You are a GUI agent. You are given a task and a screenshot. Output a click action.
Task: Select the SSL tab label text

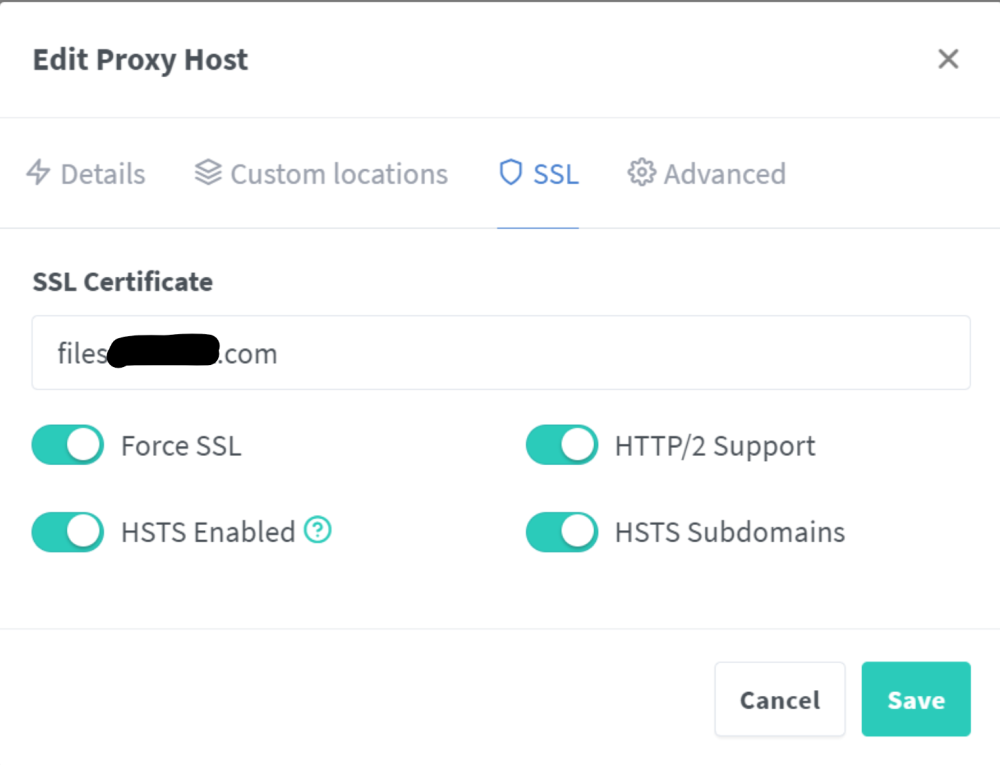(x=556, y=174)
